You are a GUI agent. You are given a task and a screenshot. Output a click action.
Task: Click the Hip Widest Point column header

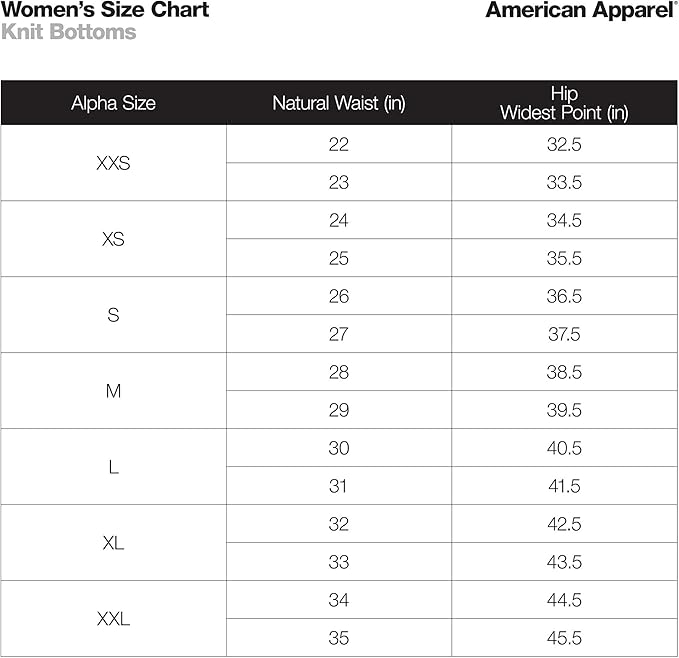pos(564,103)
